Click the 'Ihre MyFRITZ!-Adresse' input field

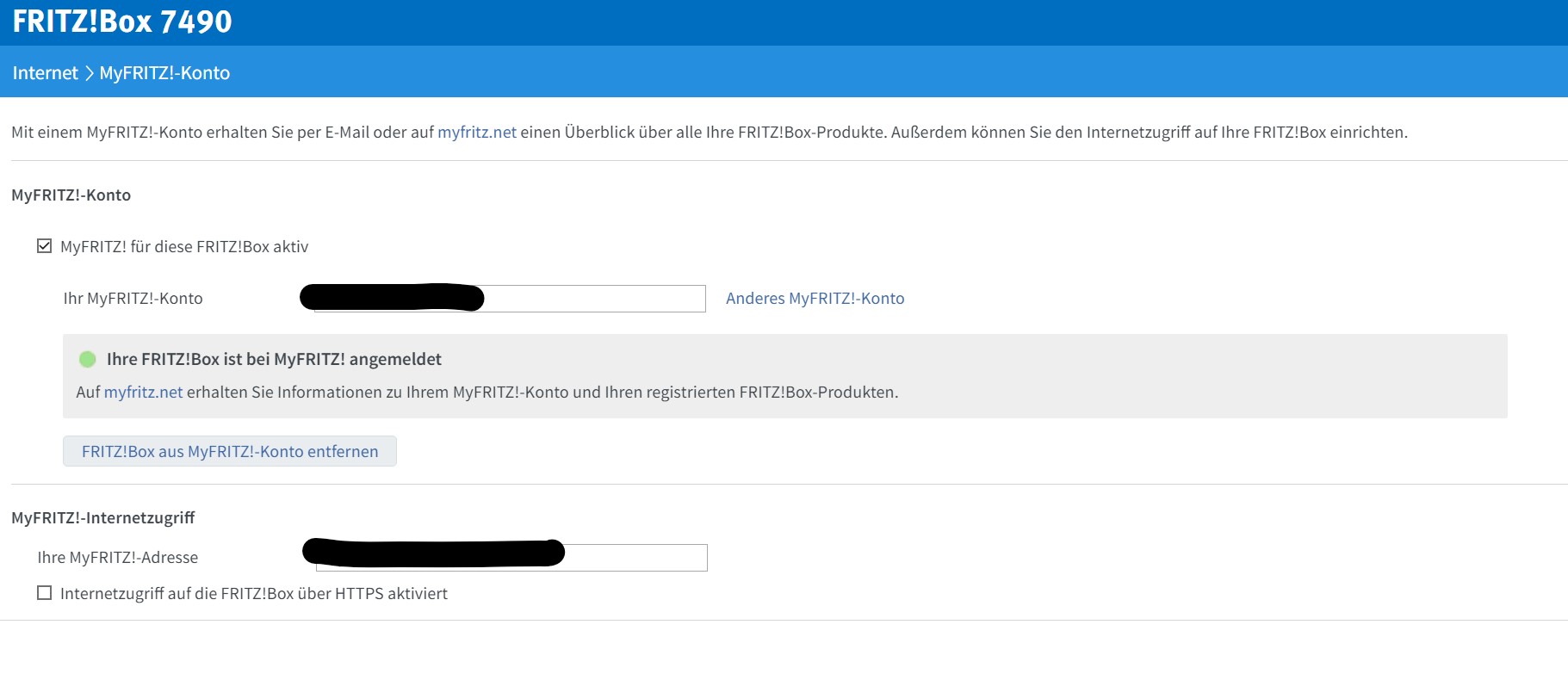pos(511,558)
